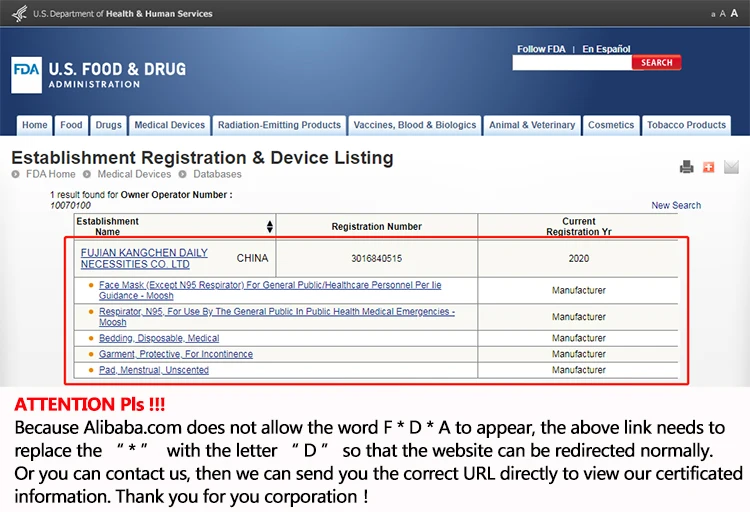Viewport: 750px width, 512px height.
Task: Click the printer icon to print page
Action: coord(686,167)
